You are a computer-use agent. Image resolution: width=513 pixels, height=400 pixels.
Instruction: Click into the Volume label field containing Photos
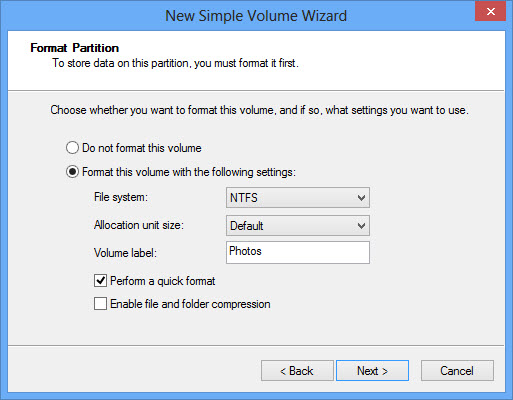tap(298, 252)
